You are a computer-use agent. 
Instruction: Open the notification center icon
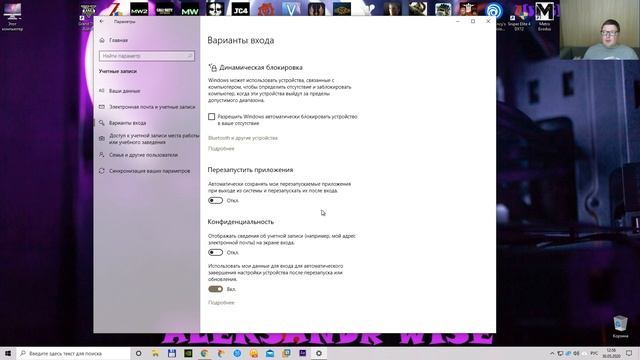[x=629, y=353]
